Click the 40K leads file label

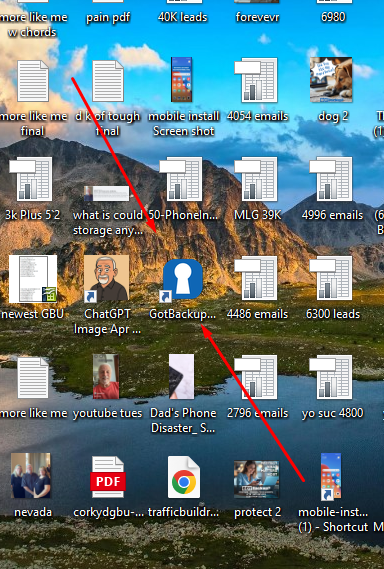pos(183,17)
